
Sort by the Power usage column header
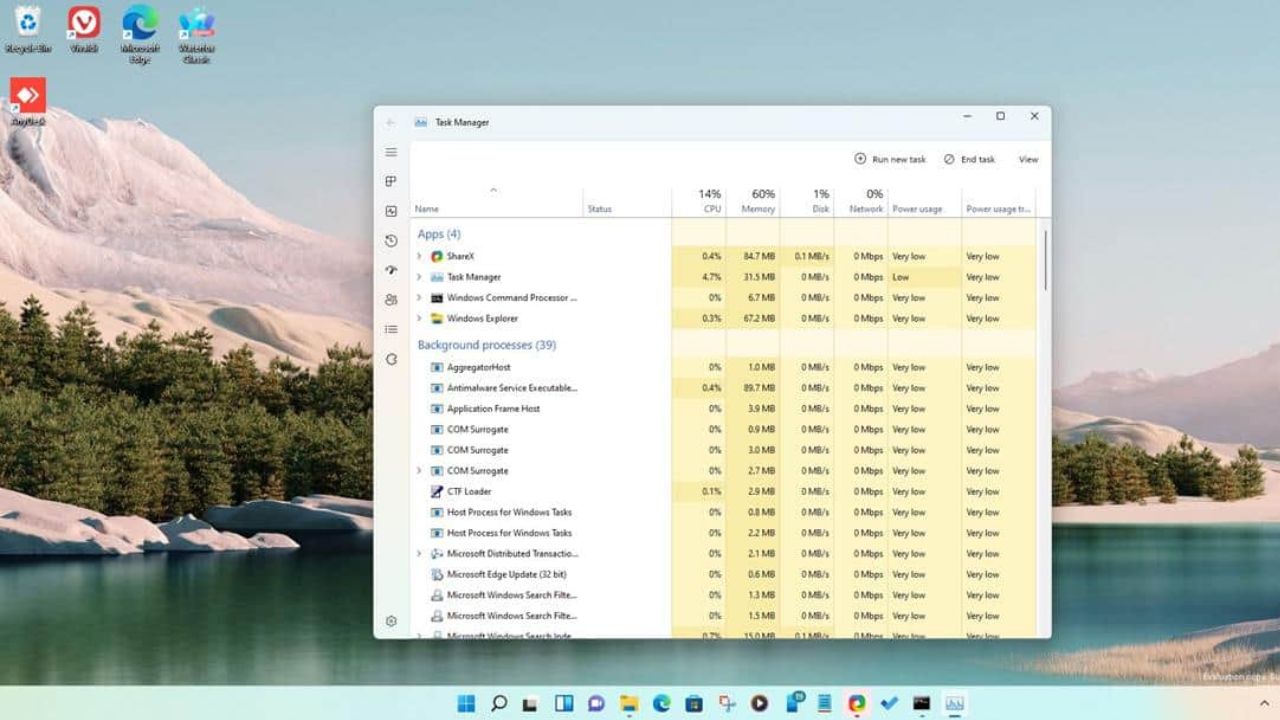[x=924, y=201]
